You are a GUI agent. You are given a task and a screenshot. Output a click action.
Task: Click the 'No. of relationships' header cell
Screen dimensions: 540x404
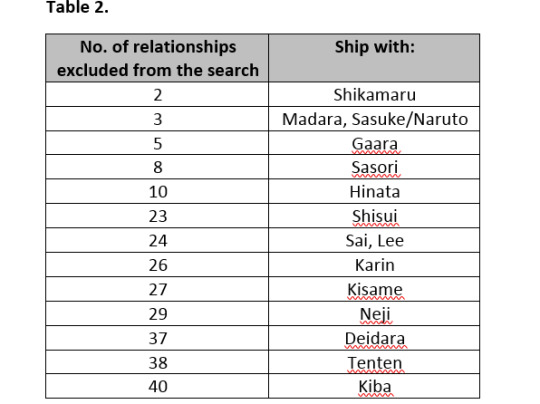(157, 58)
